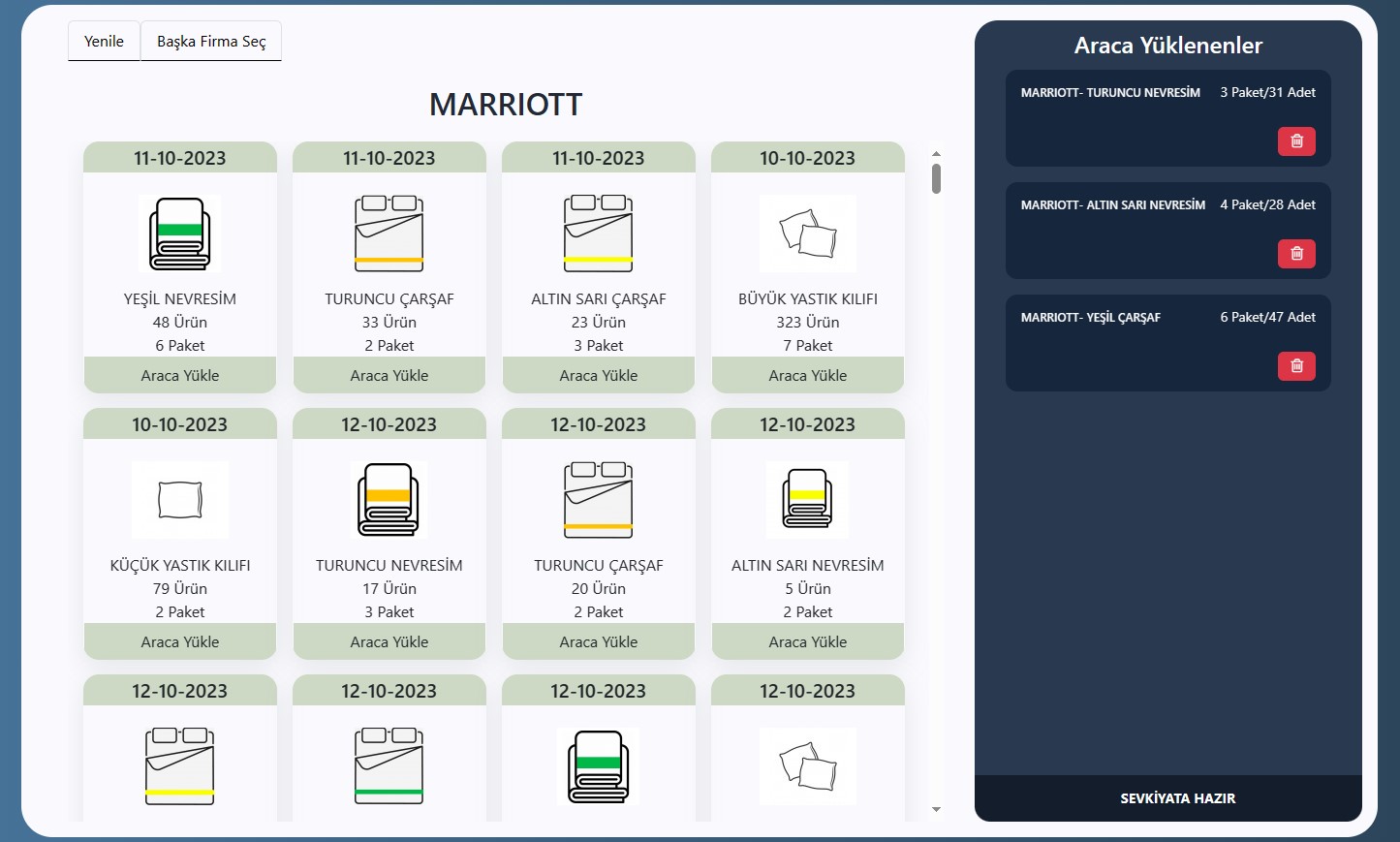Click the MARRIOTT- ALTIN SARI NEVRESİM loaded item label
Viewport: 1400px width, 842px height.
click(x=1113, y=205)
